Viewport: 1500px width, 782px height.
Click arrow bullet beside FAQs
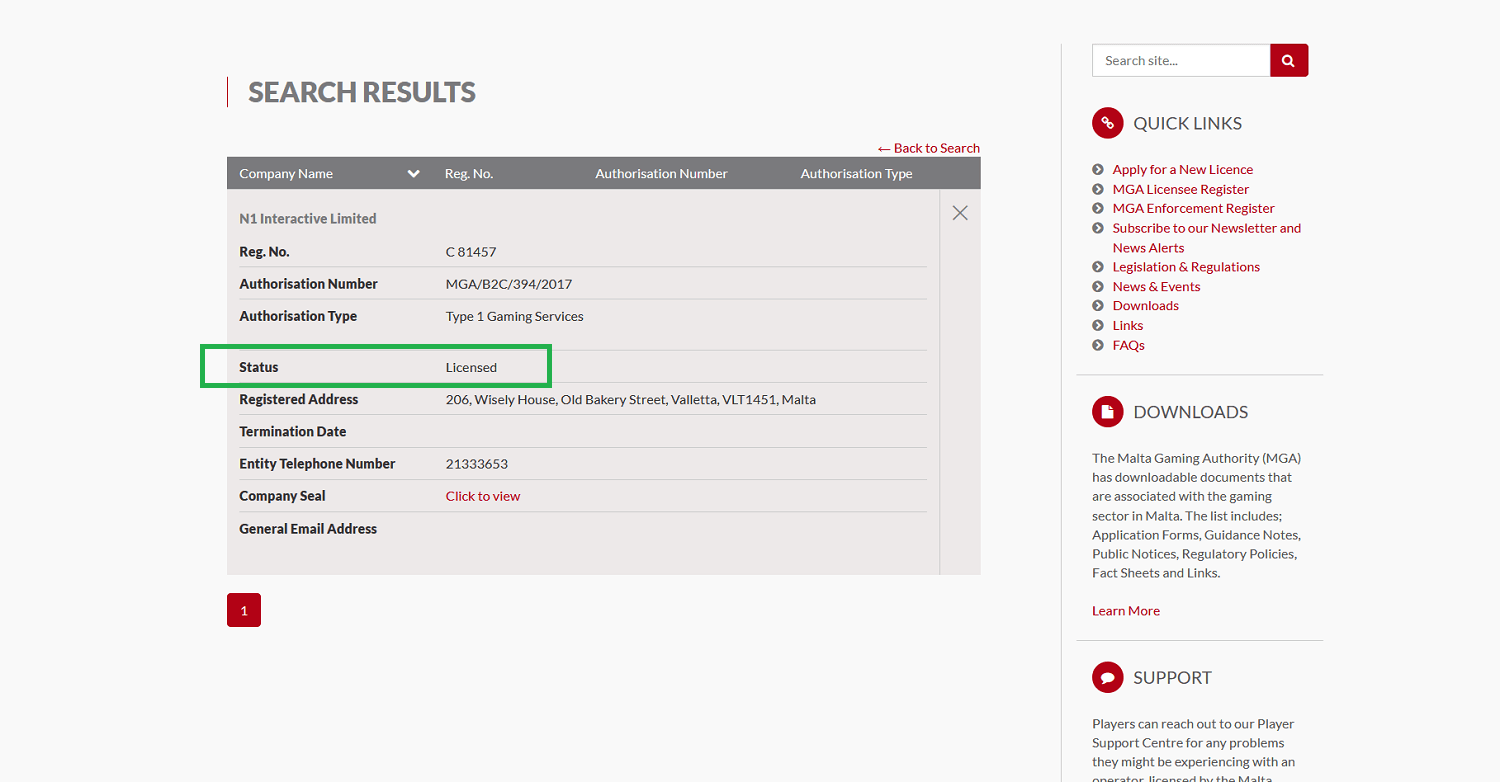pos(1098,345)
